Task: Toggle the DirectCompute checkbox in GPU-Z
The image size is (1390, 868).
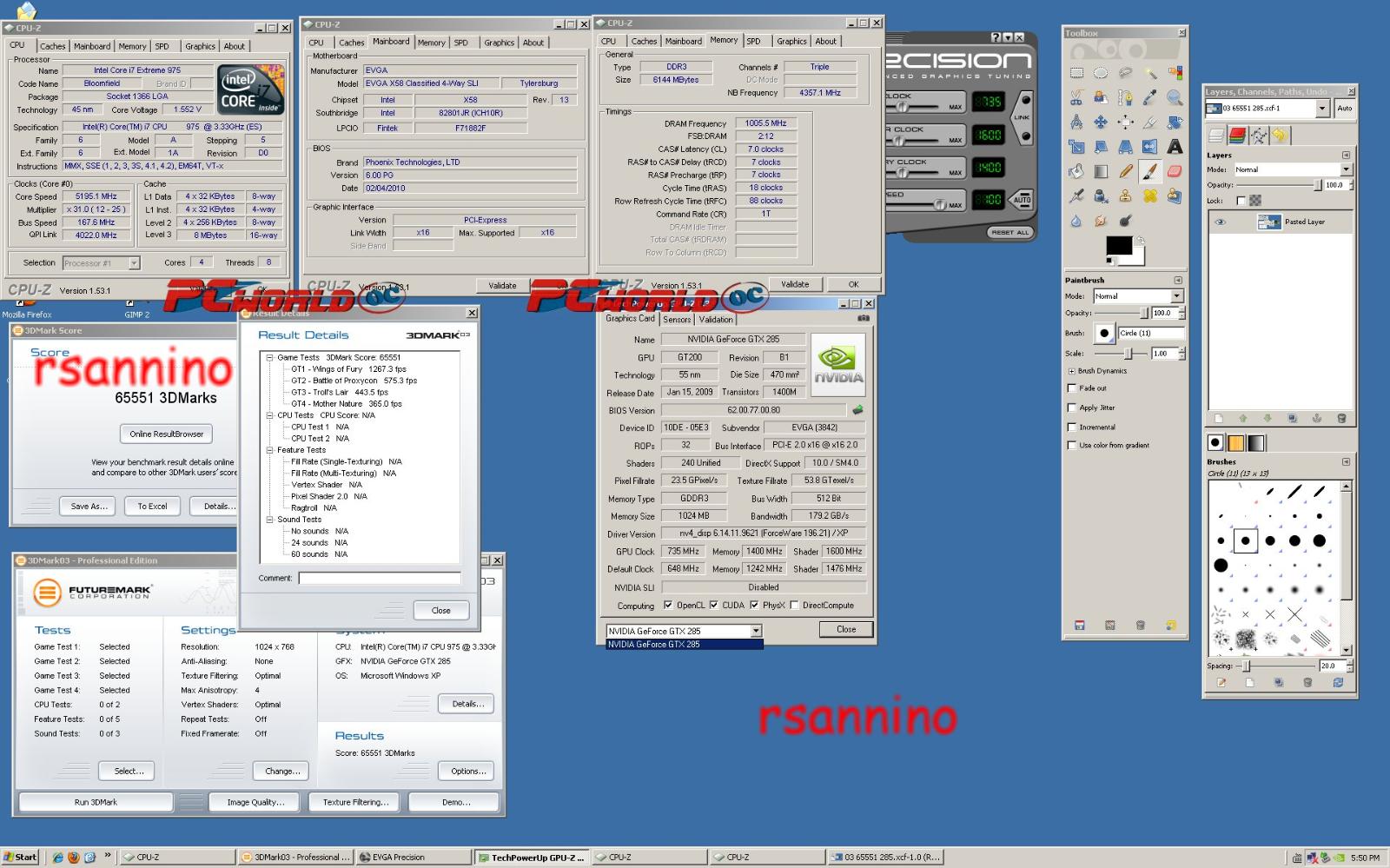Action: click(794, 606)
